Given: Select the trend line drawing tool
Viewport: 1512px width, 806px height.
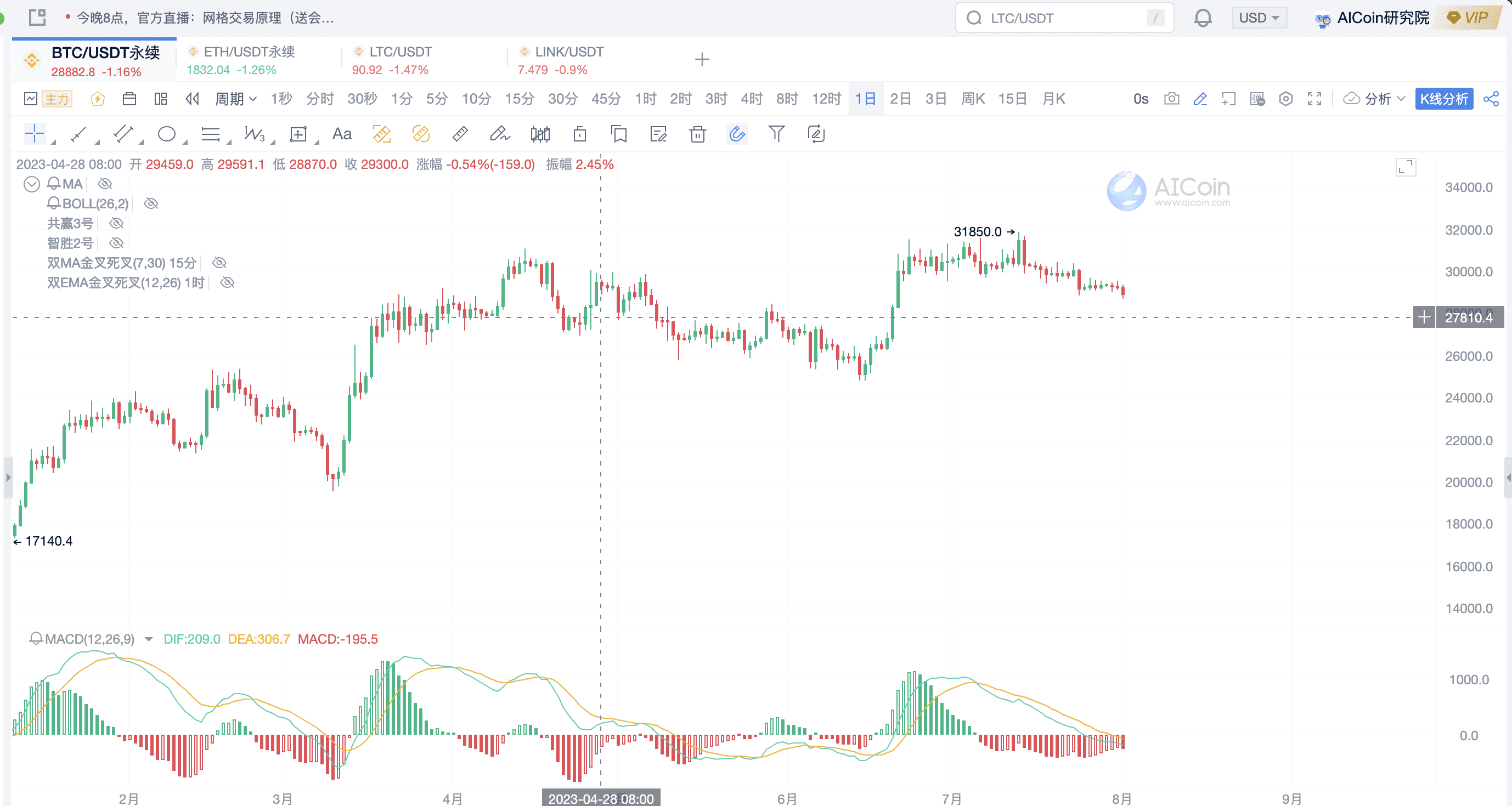Looking at the screenshot, I should pos(78,134).
